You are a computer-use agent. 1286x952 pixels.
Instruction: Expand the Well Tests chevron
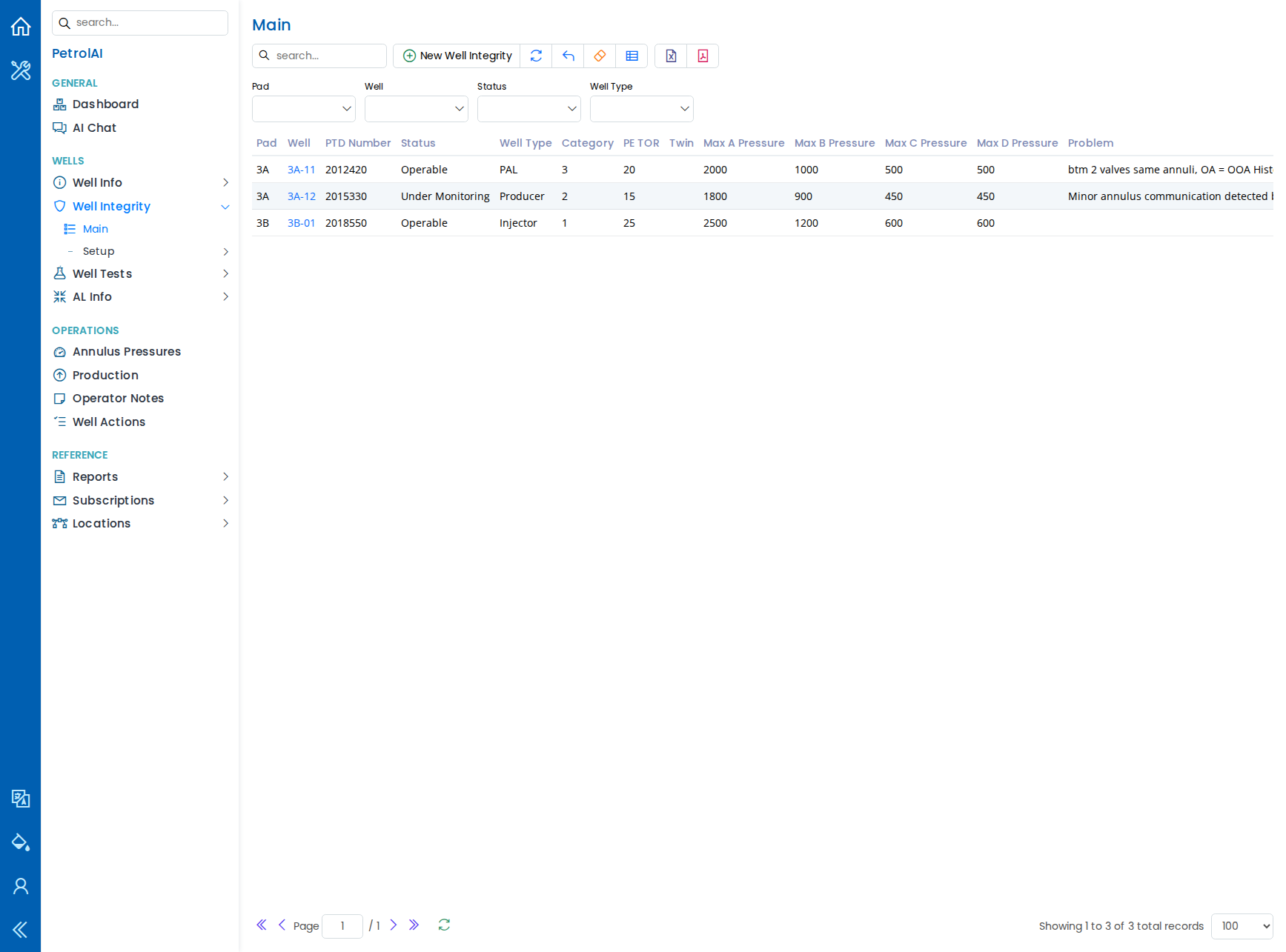(x=226, y=273)
